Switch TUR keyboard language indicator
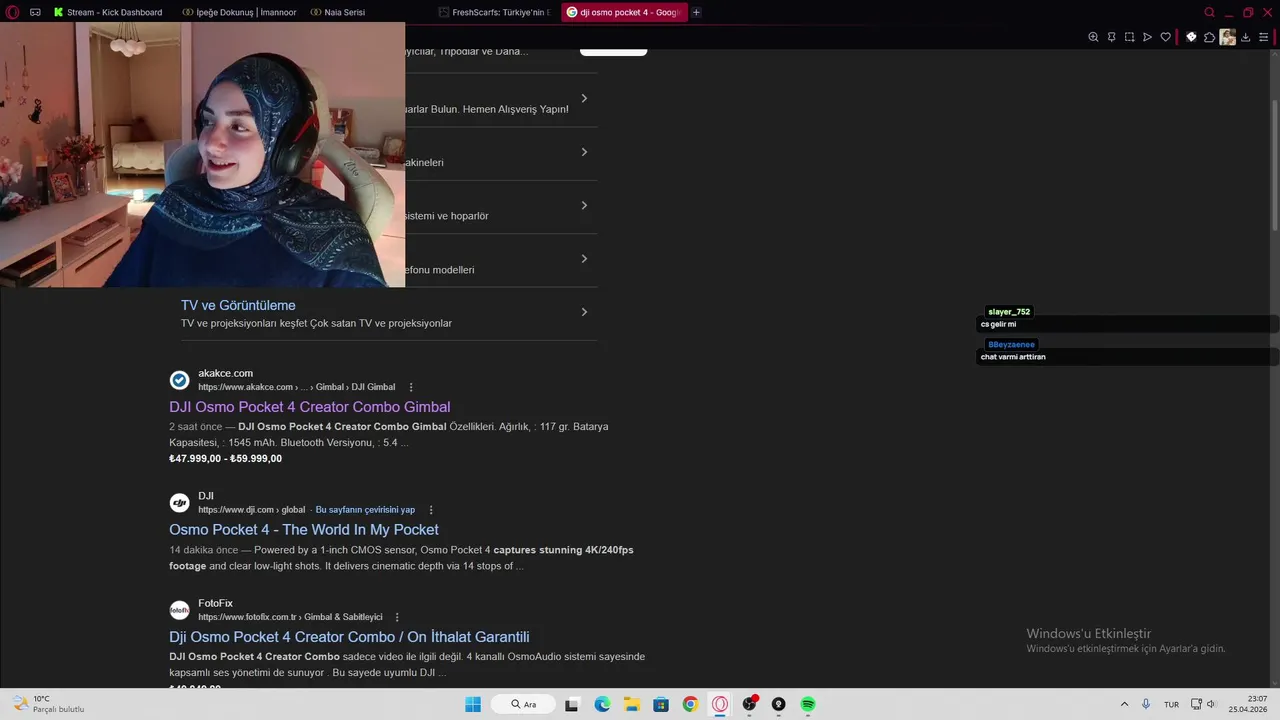 click(1171, 704)
